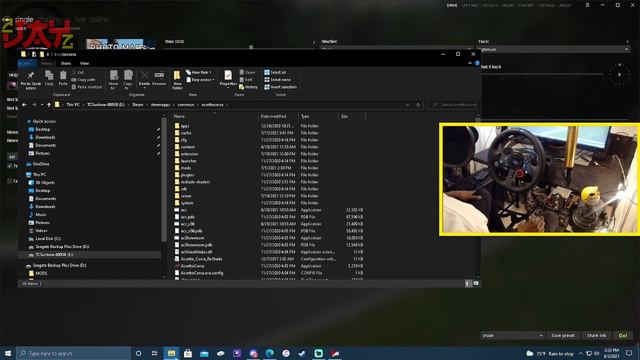Screen dimensions: 640x360
Task: Open the Easy access dropdown
Action: tap(200, 80)
